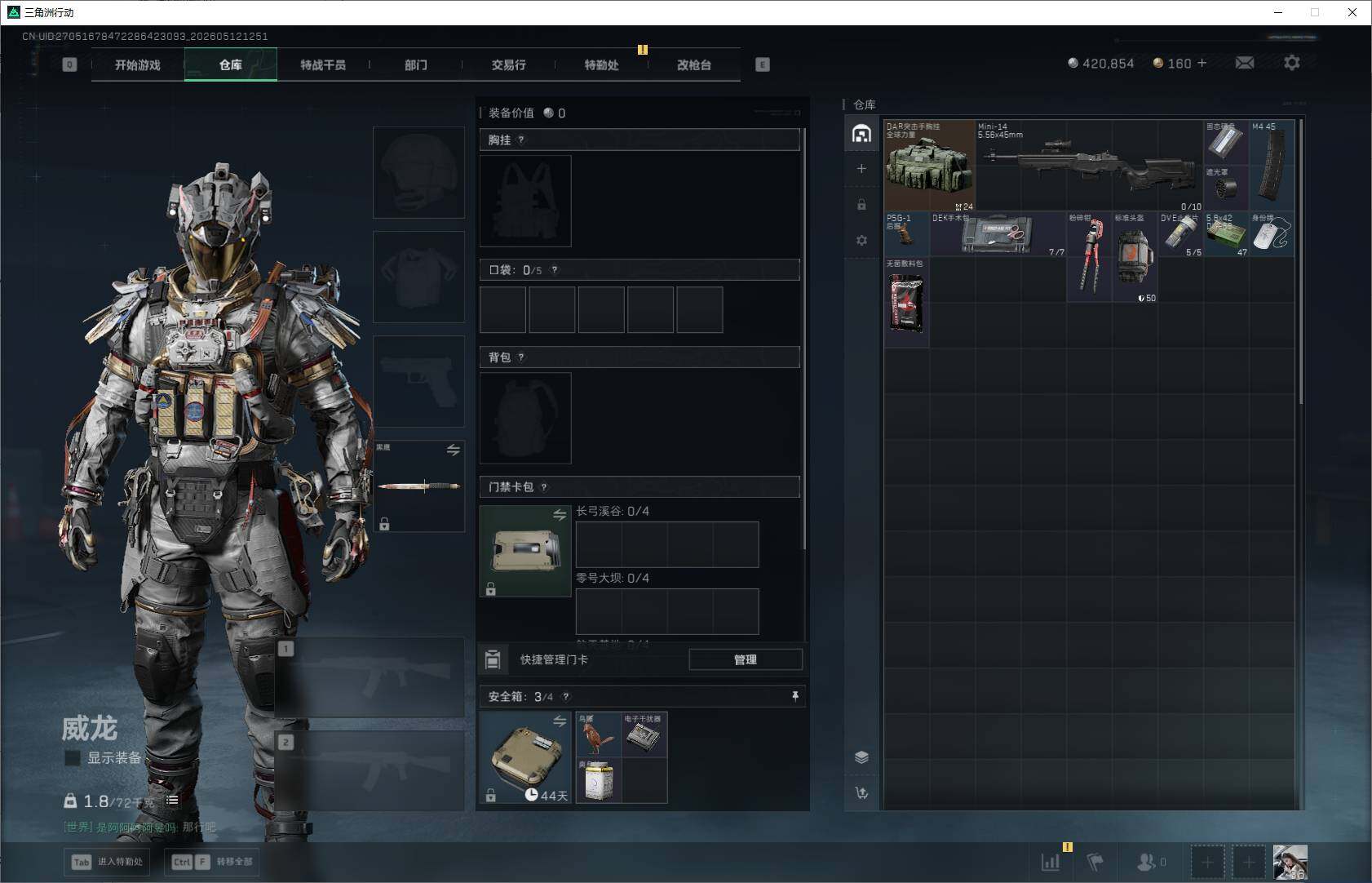Select the 5.8x42 ammo box
The width and height of the screenshot is (1372, 883).
[x=1226, y=234]
